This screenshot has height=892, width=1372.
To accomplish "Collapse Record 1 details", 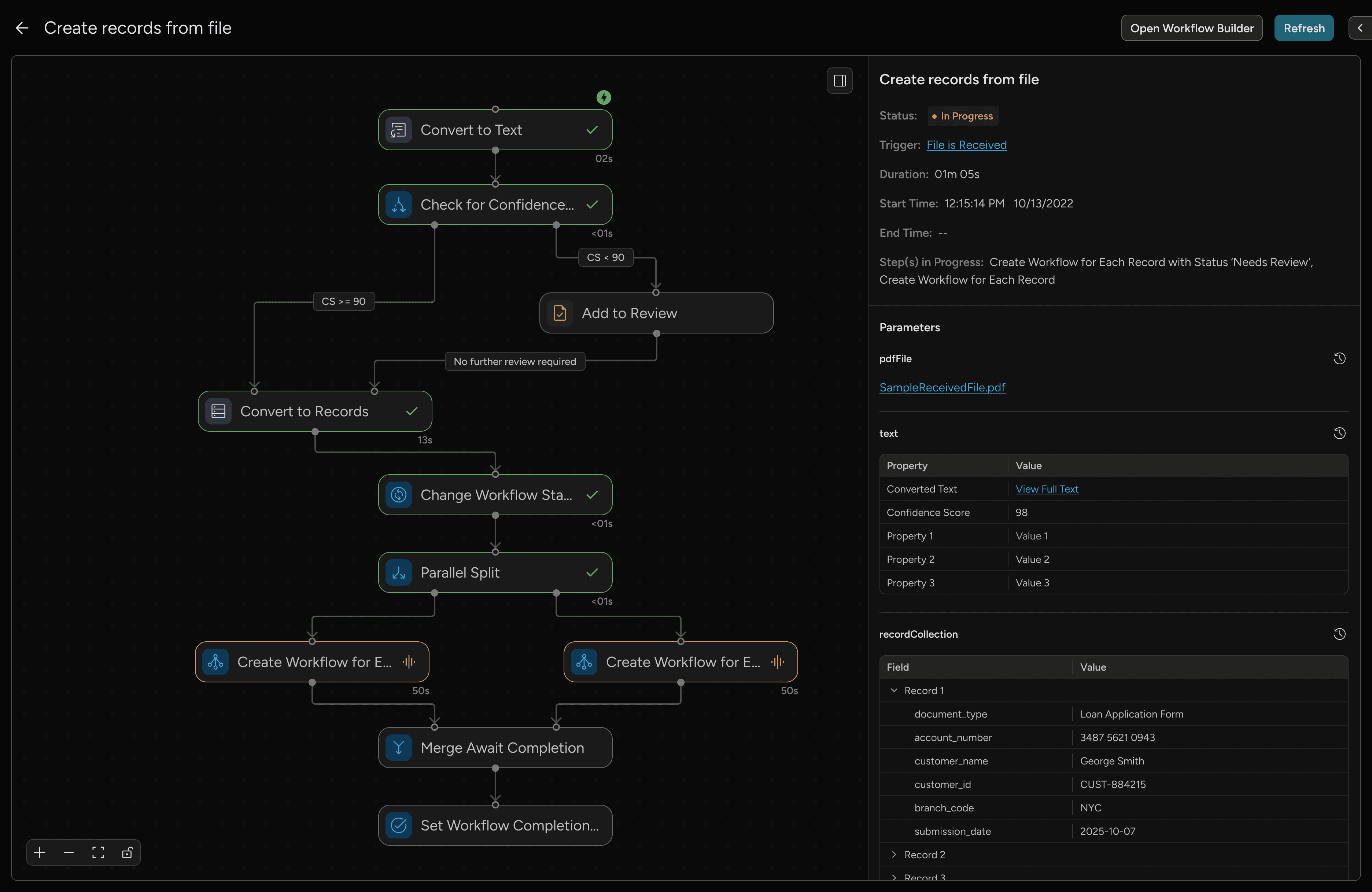I will (x=895, y=690).
